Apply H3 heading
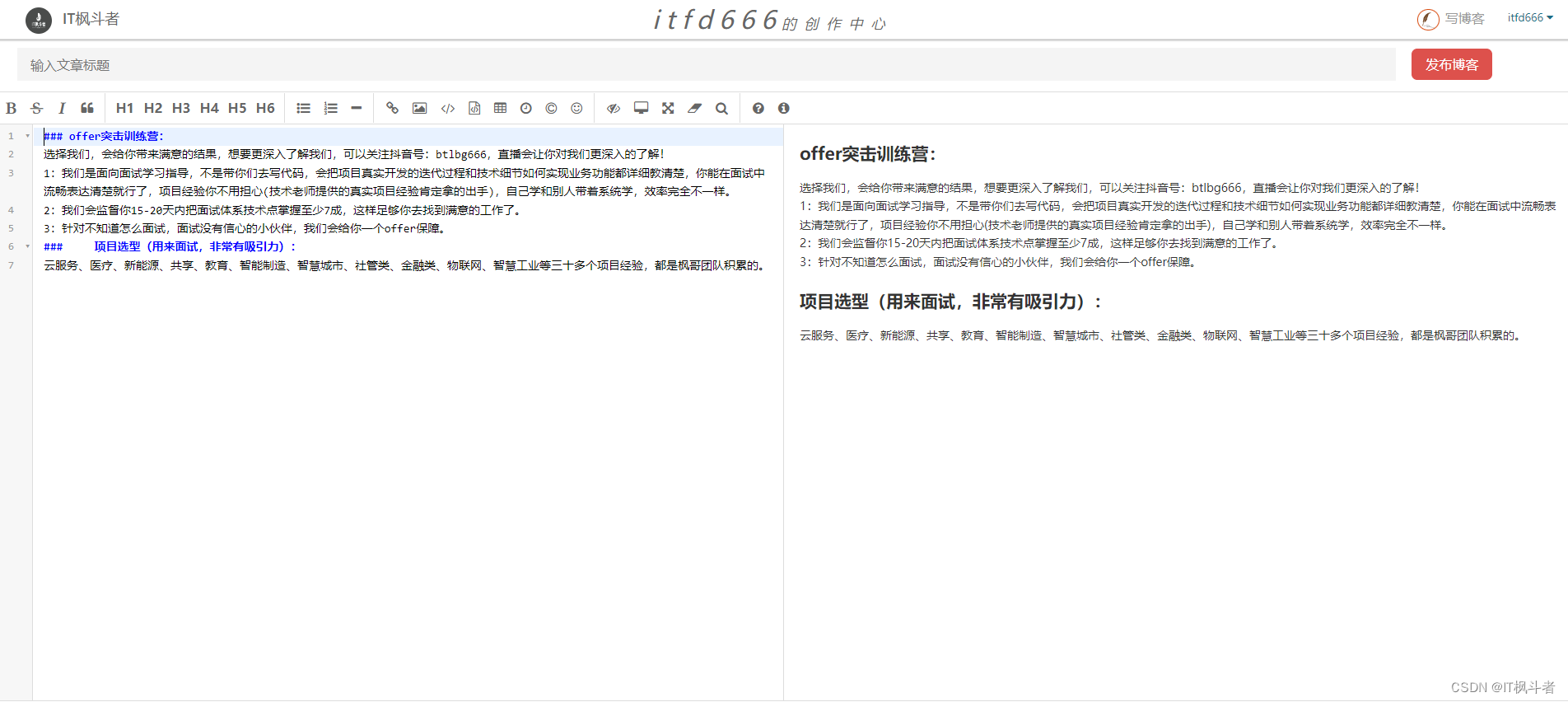 coord(181,108)
